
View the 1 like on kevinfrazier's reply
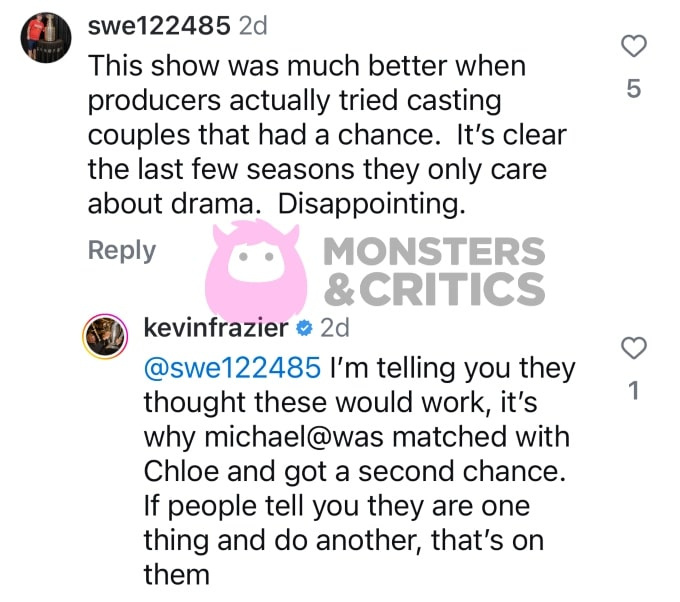(x=634, y=390)
